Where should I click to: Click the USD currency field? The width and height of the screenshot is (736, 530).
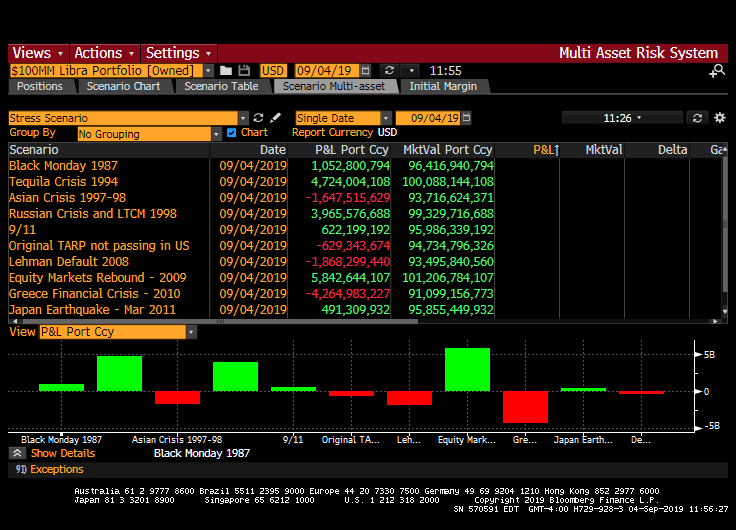click(273, 71)
